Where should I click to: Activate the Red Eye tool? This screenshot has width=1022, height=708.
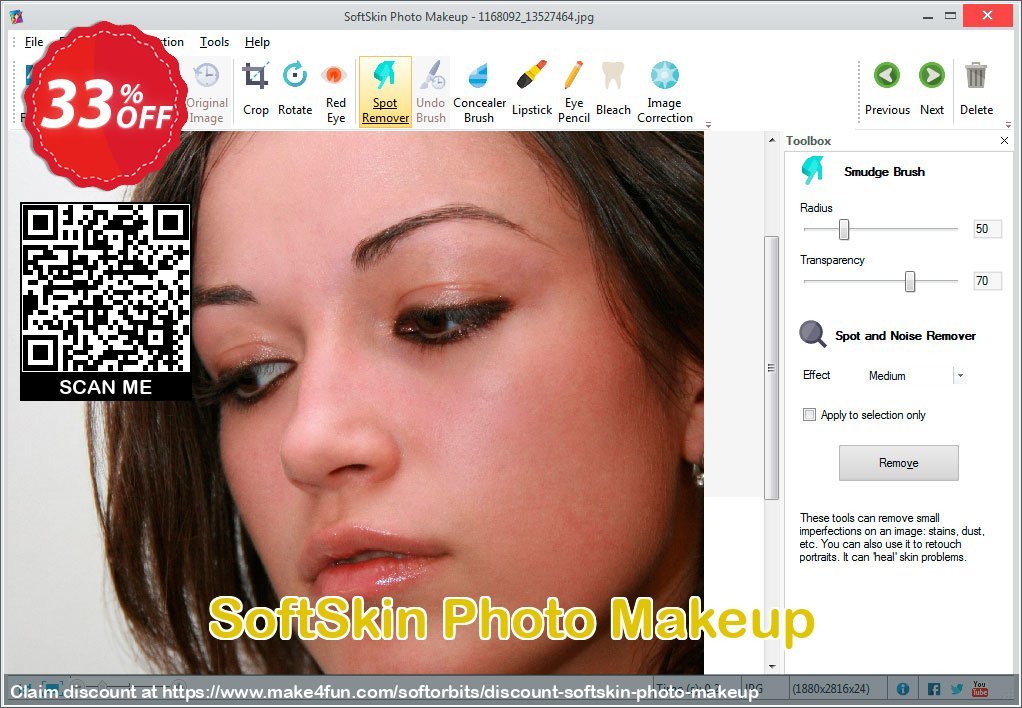tap(336, 90)
